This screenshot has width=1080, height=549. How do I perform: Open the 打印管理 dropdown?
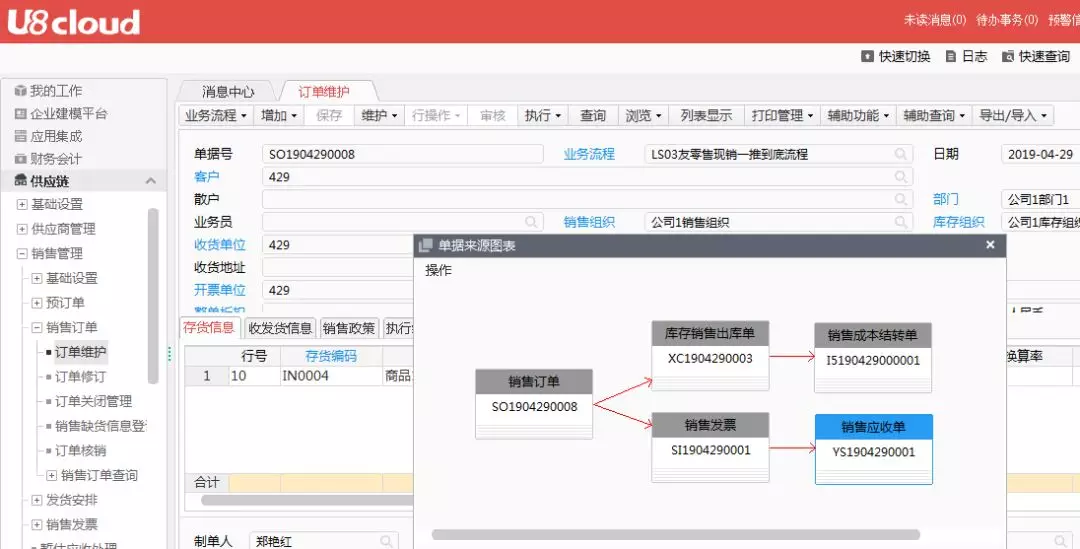pyautogui.click(x=782, y=115)
